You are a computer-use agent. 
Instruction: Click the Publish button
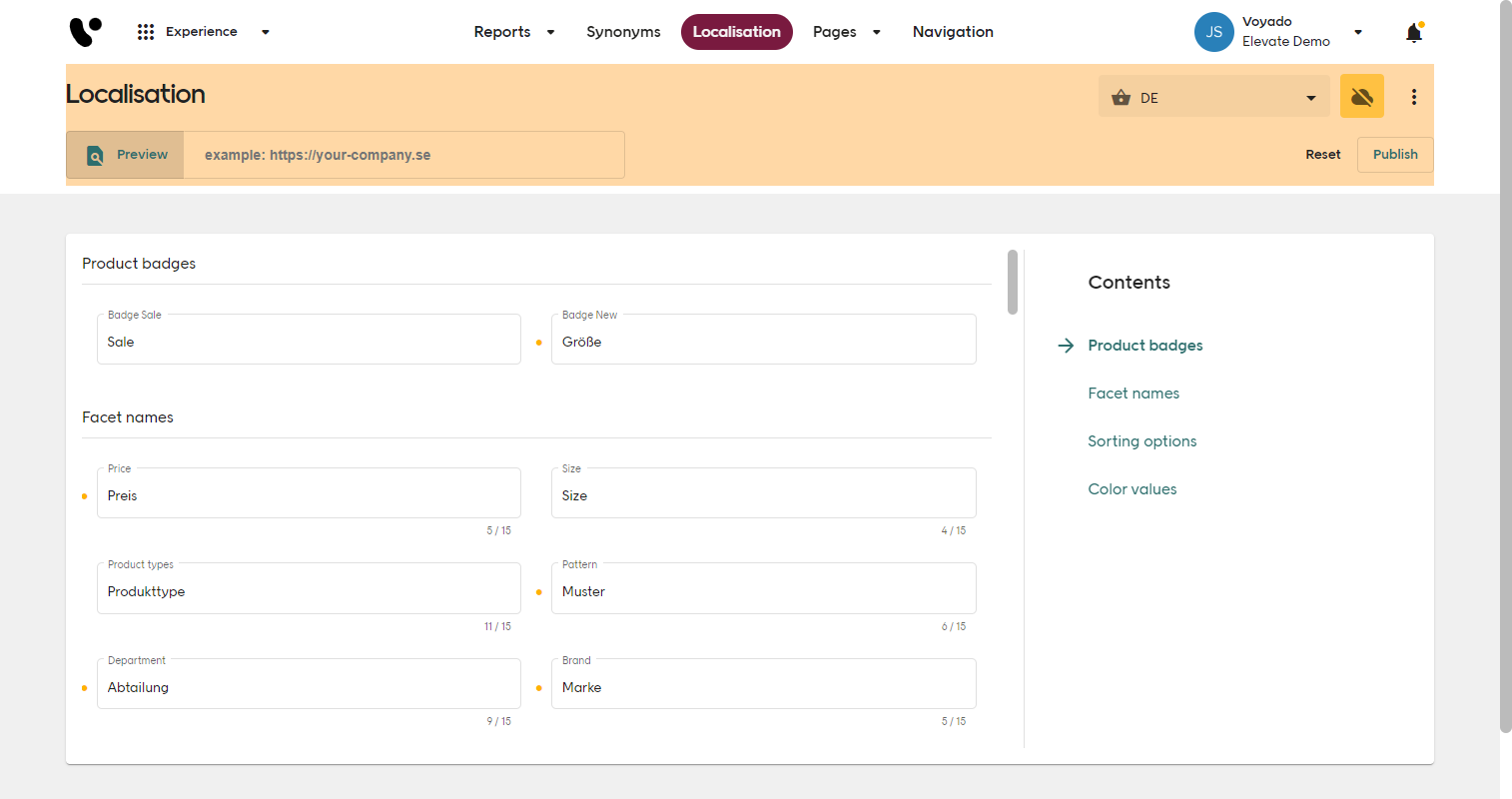(1395, 154)
